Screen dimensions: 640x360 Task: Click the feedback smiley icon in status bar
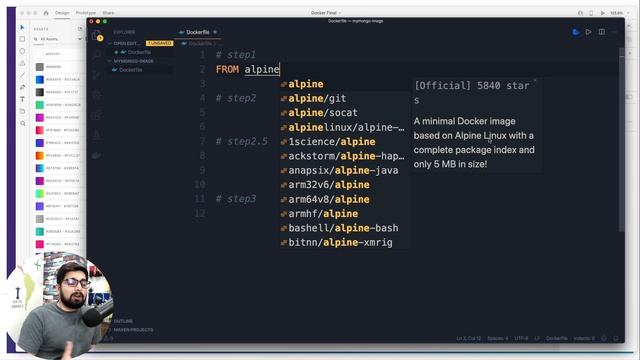[x=604, y=338]
